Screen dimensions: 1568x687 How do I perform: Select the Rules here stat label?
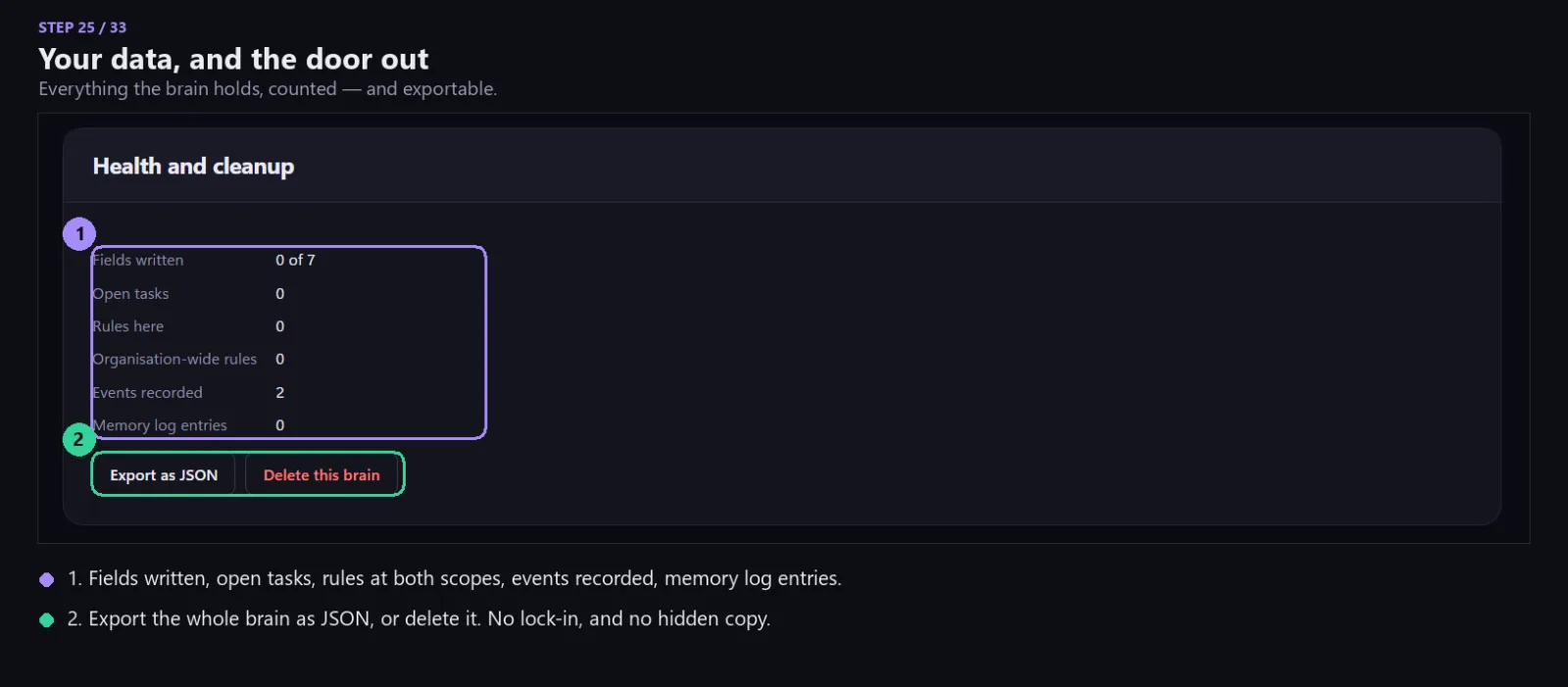pyautogui.click(x=127, y=326)
